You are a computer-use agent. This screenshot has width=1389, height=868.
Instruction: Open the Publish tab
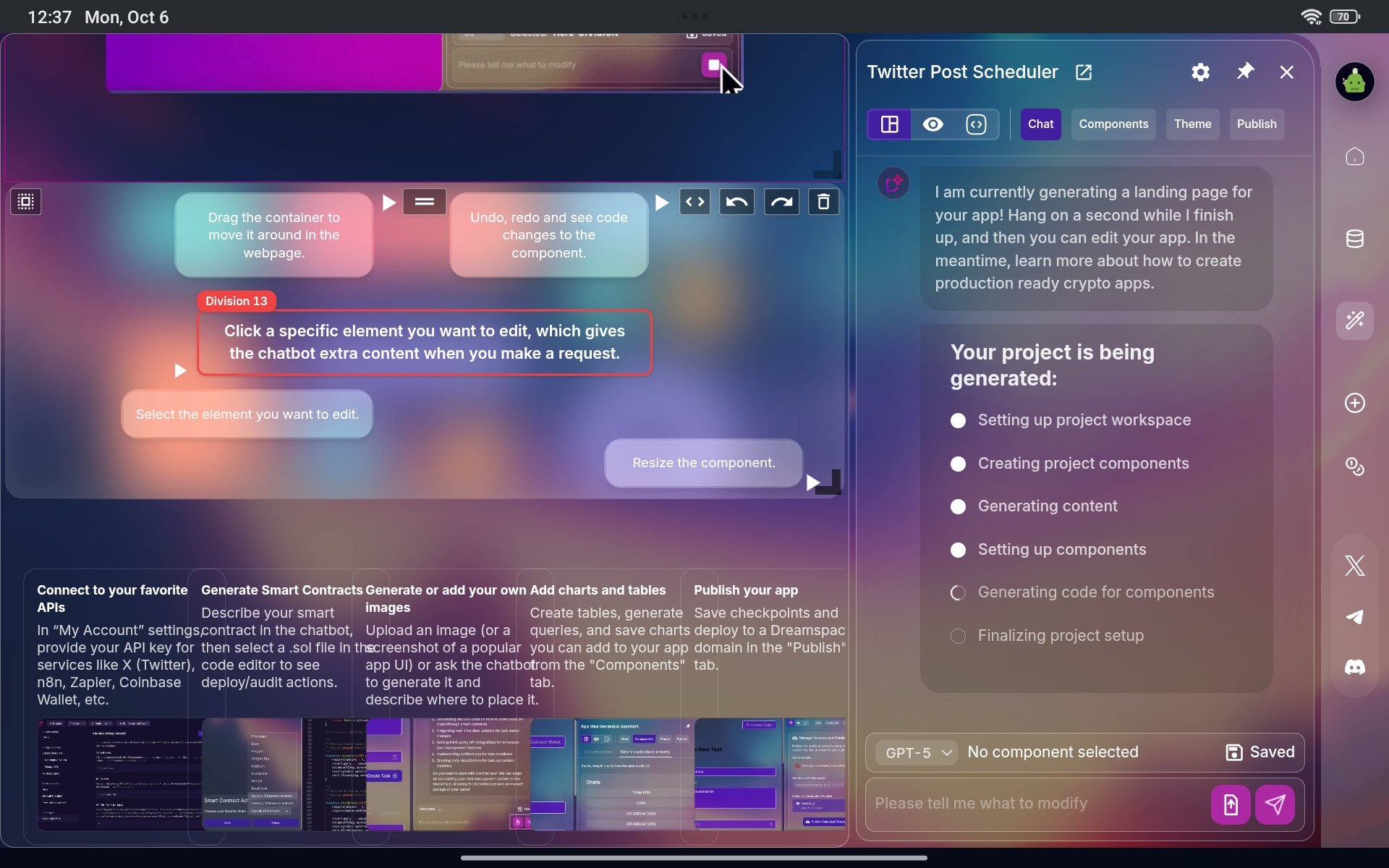click(x=1256, y=124)
